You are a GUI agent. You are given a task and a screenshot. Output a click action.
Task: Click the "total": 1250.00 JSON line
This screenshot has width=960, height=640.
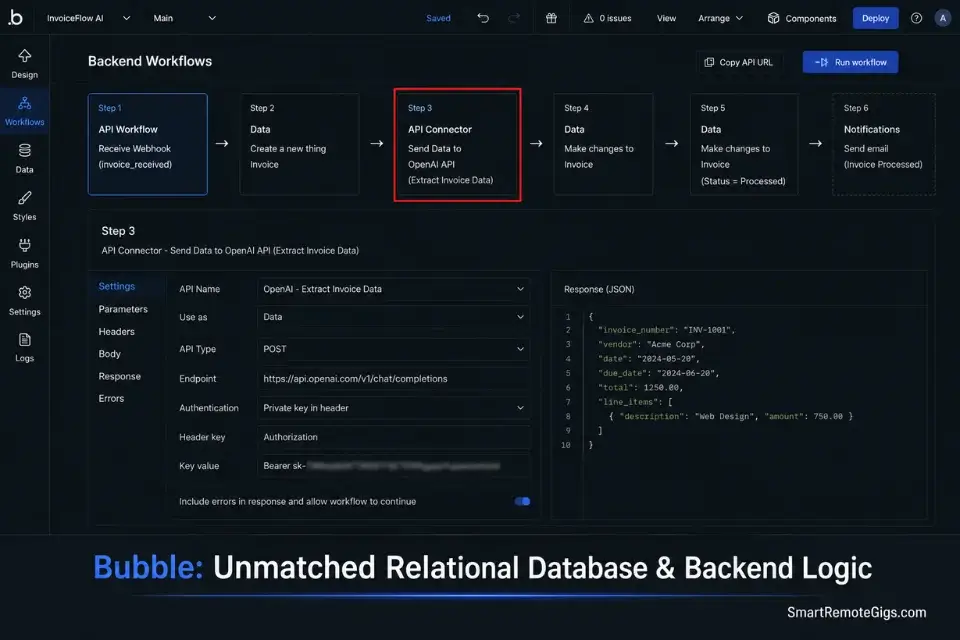640,388
